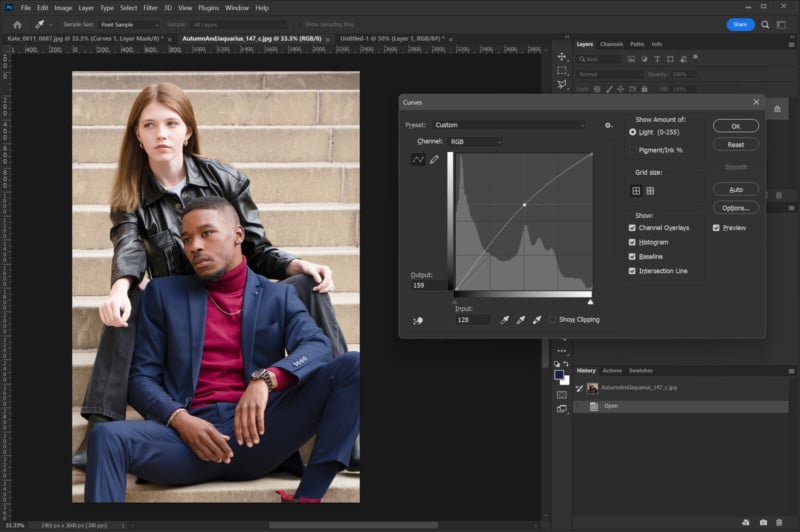Activate the on-image adjustment hand tool

[x=418, y=321]
